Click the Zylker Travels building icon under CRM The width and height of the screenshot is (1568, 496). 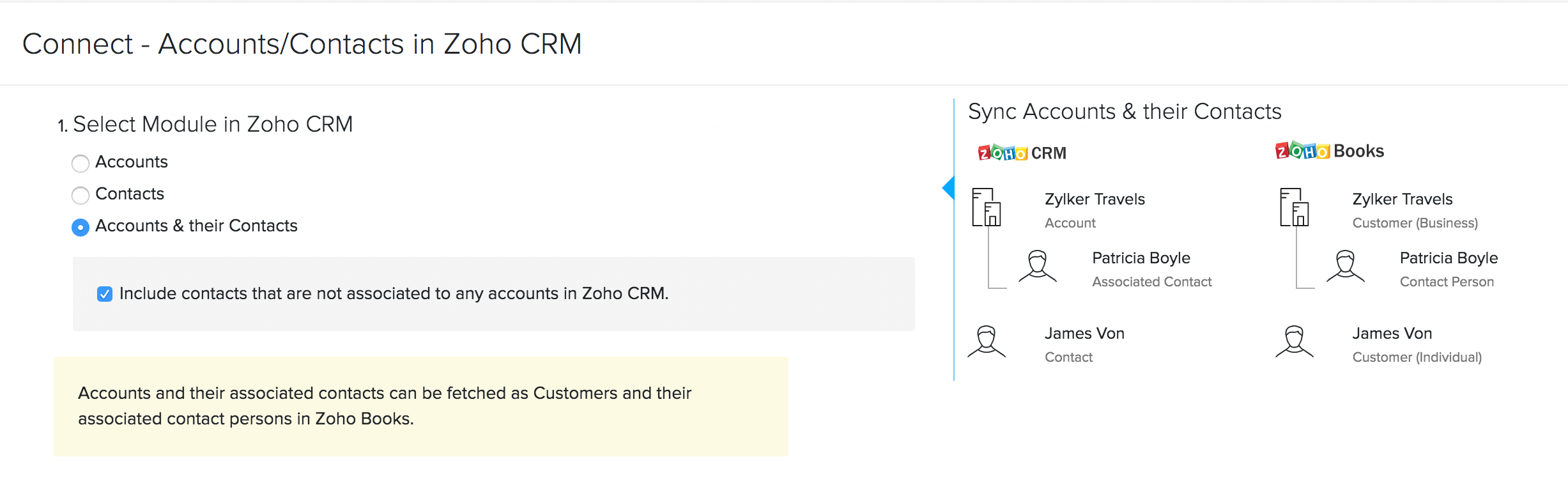986,207
